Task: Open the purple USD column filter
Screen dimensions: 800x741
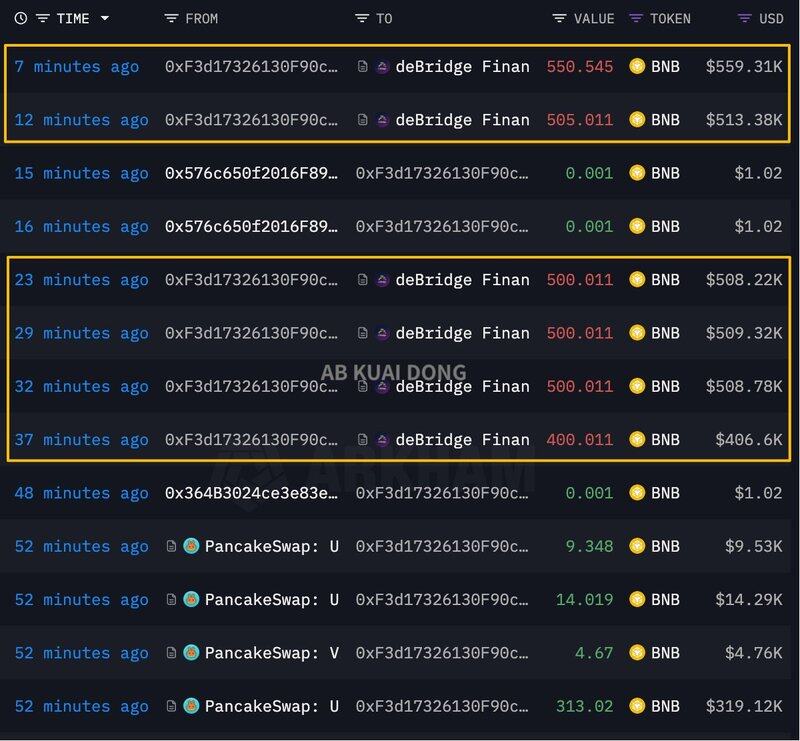Action: [744, 18]
